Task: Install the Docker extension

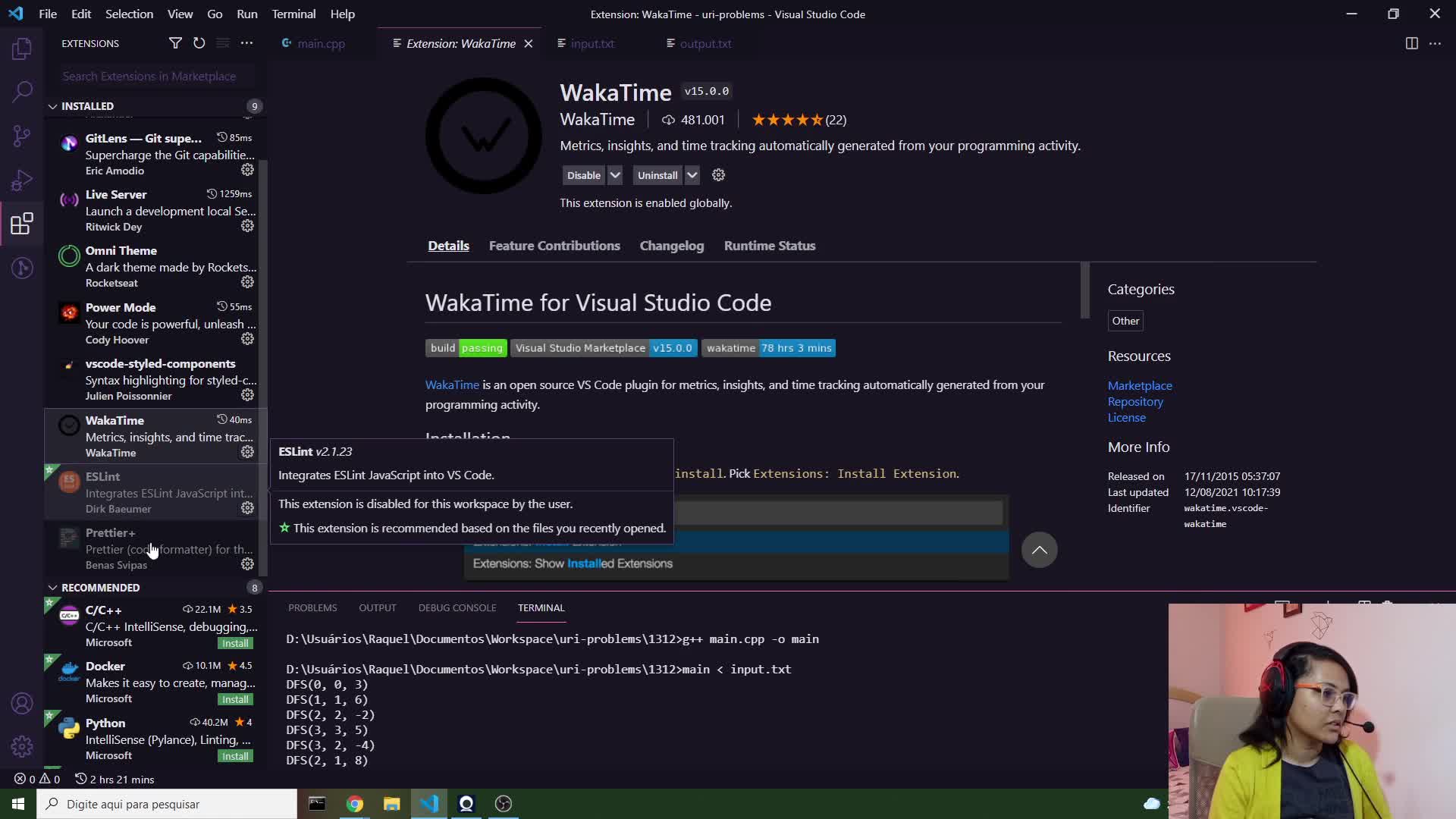Action: (x=234, y=699)
